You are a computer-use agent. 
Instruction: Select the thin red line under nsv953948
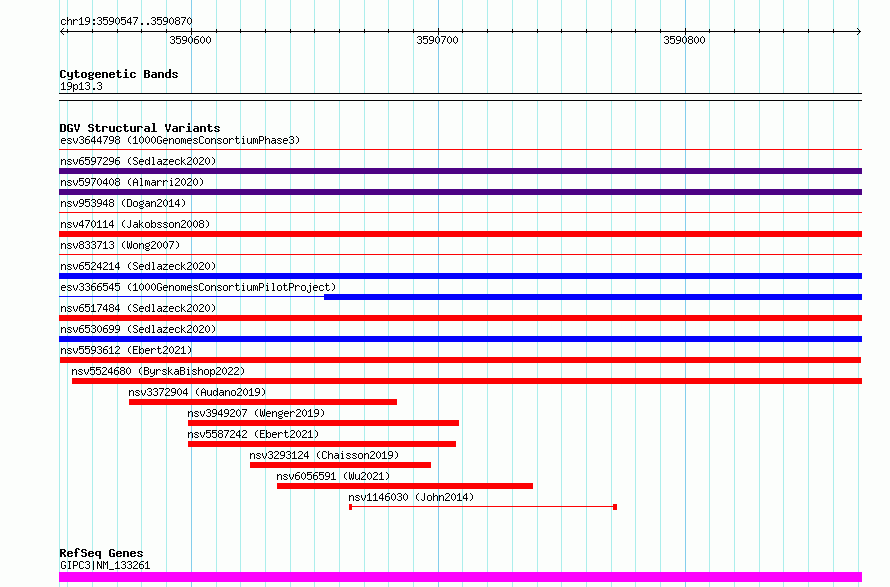coord(460,213)
